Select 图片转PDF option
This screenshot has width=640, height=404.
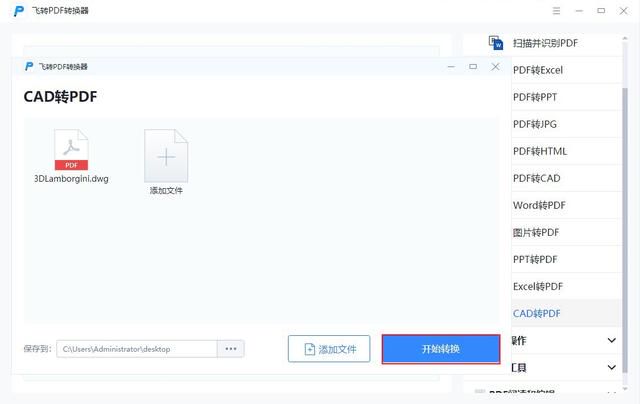pos(536,233)
